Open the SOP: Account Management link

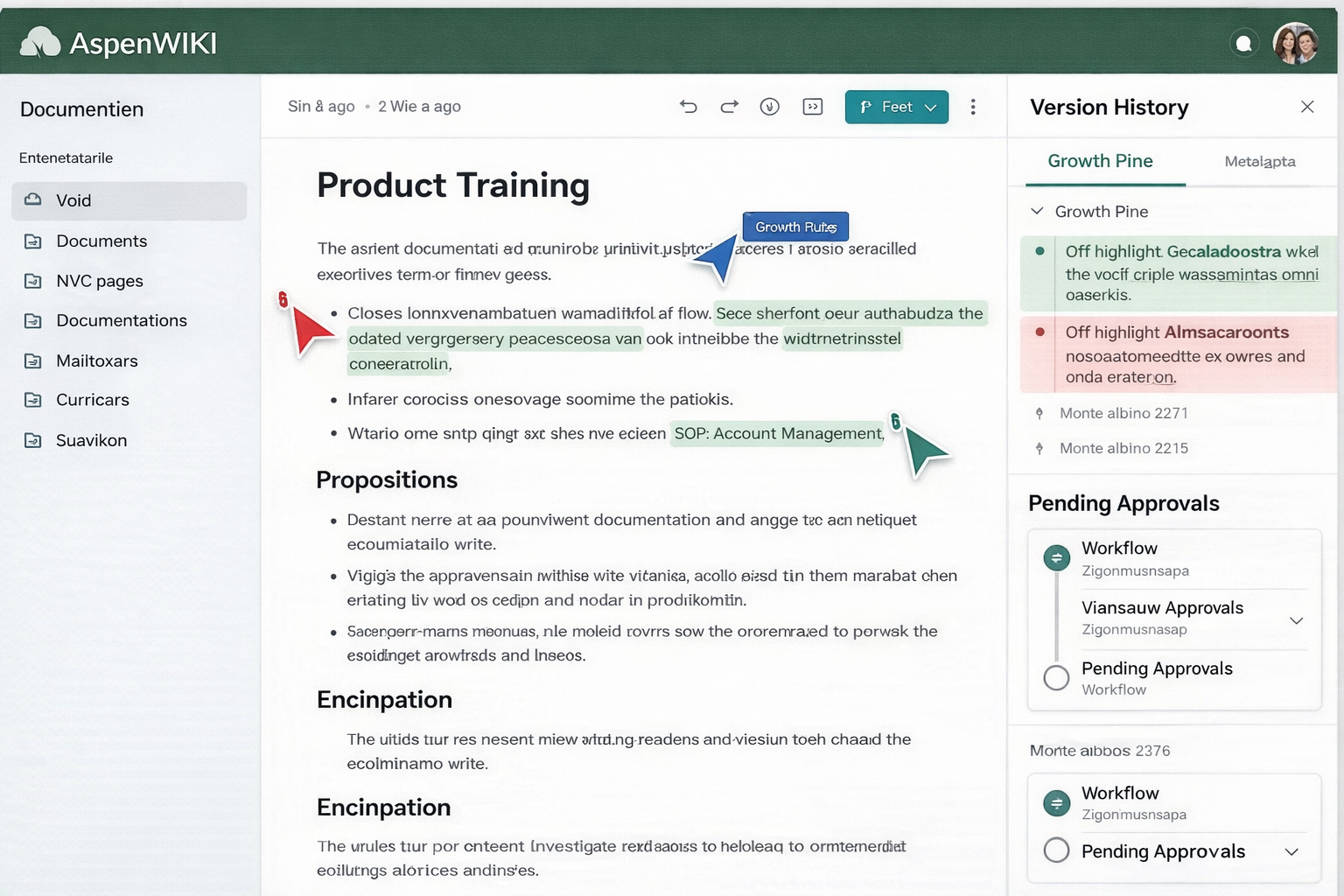coord(778,434)
